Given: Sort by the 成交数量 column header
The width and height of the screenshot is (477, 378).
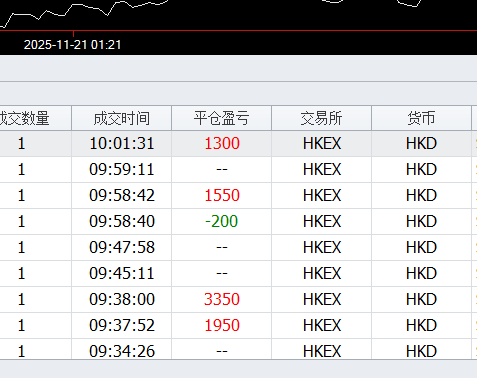Looking at the screenshot, I should coord(35,118).
